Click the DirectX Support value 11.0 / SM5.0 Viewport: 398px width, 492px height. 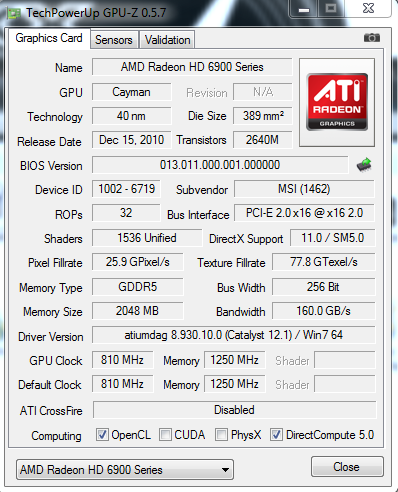[333, 238]
